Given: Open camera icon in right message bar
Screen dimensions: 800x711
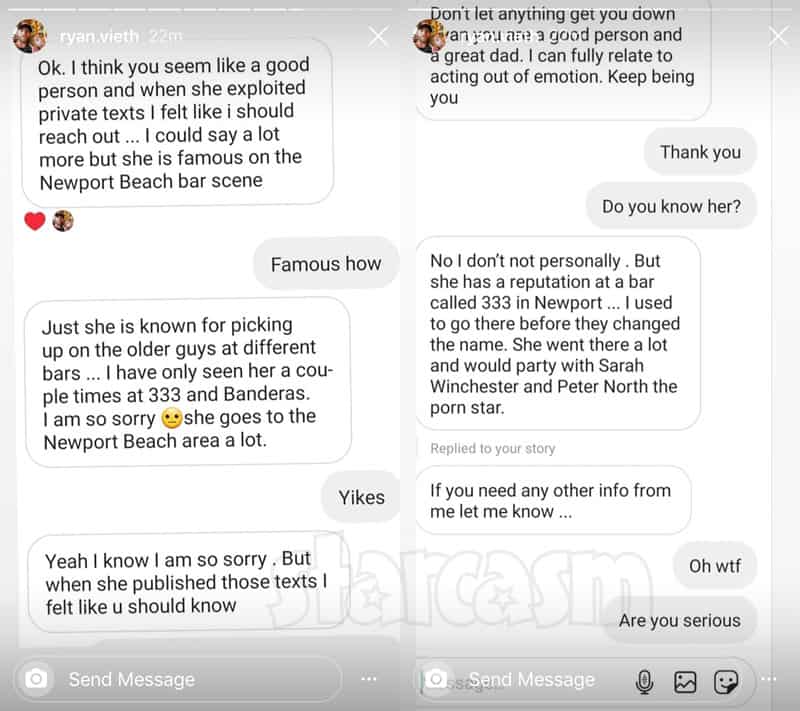Looking at the screenshot, I should pyautogui.click(x=436, y=679).
